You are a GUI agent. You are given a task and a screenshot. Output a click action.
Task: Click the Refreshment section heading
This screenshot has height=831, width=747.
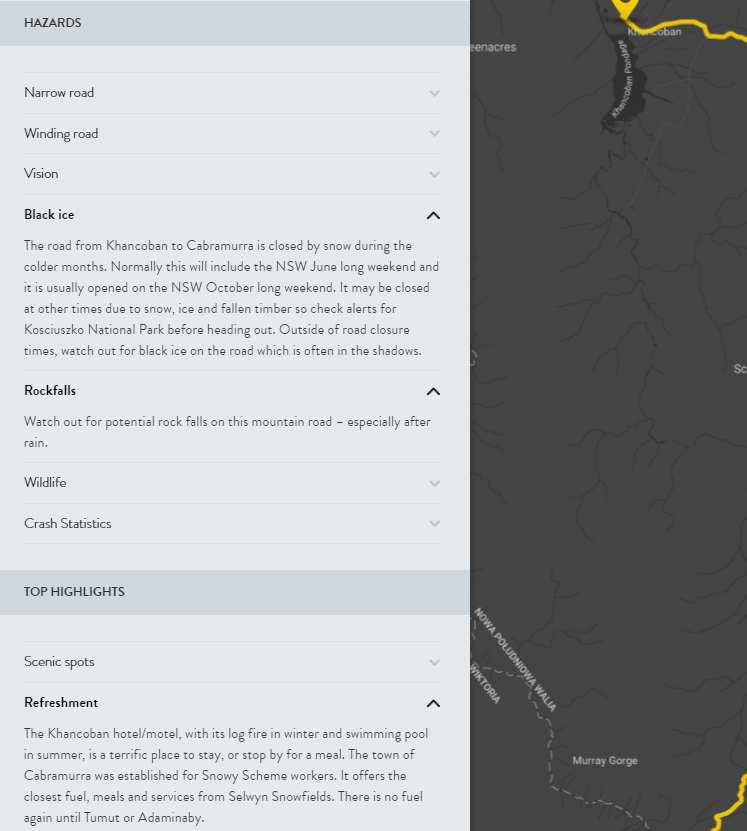click(61, 703)
